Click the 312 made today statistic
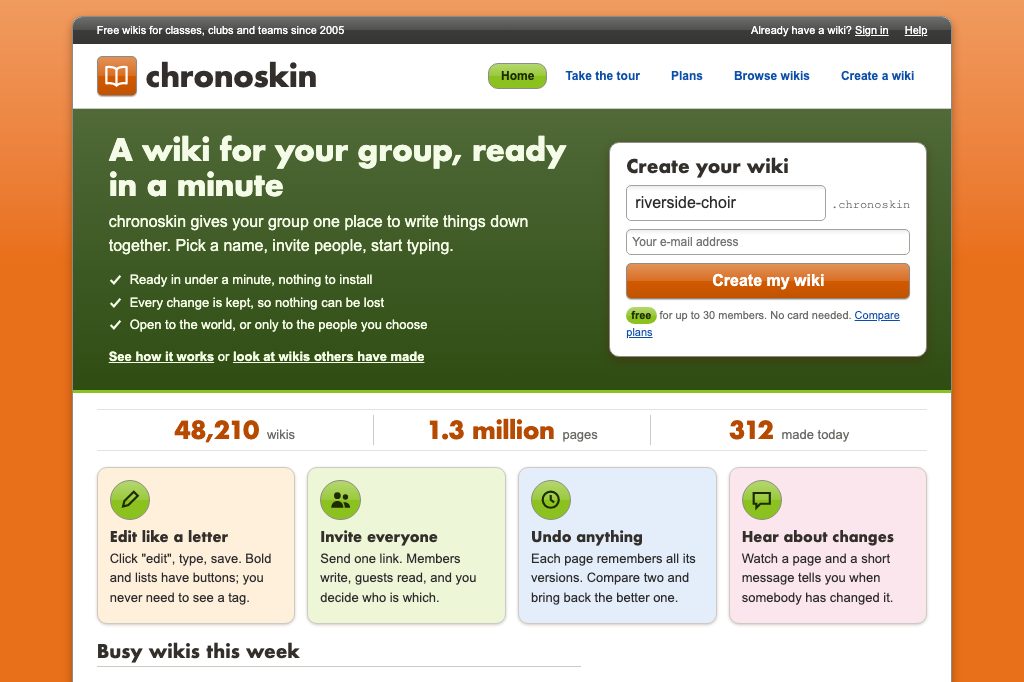This screenshot has height=682, width=1024. 789,430
